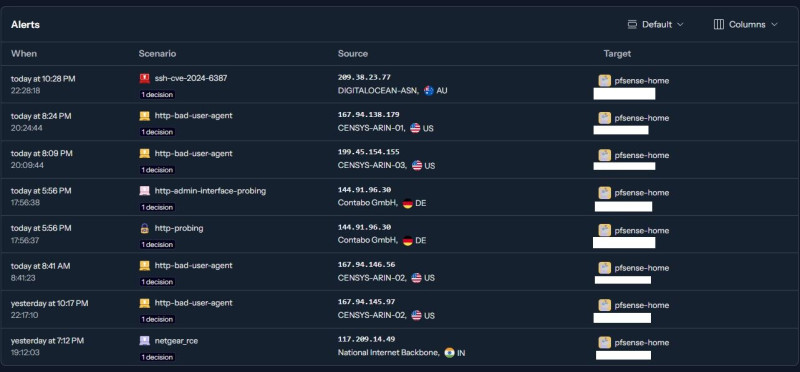Image resolution: width=800 pixels, height=372 pixels.
Task: Click the Indian flag next to IN
Action: coord(449,353)
